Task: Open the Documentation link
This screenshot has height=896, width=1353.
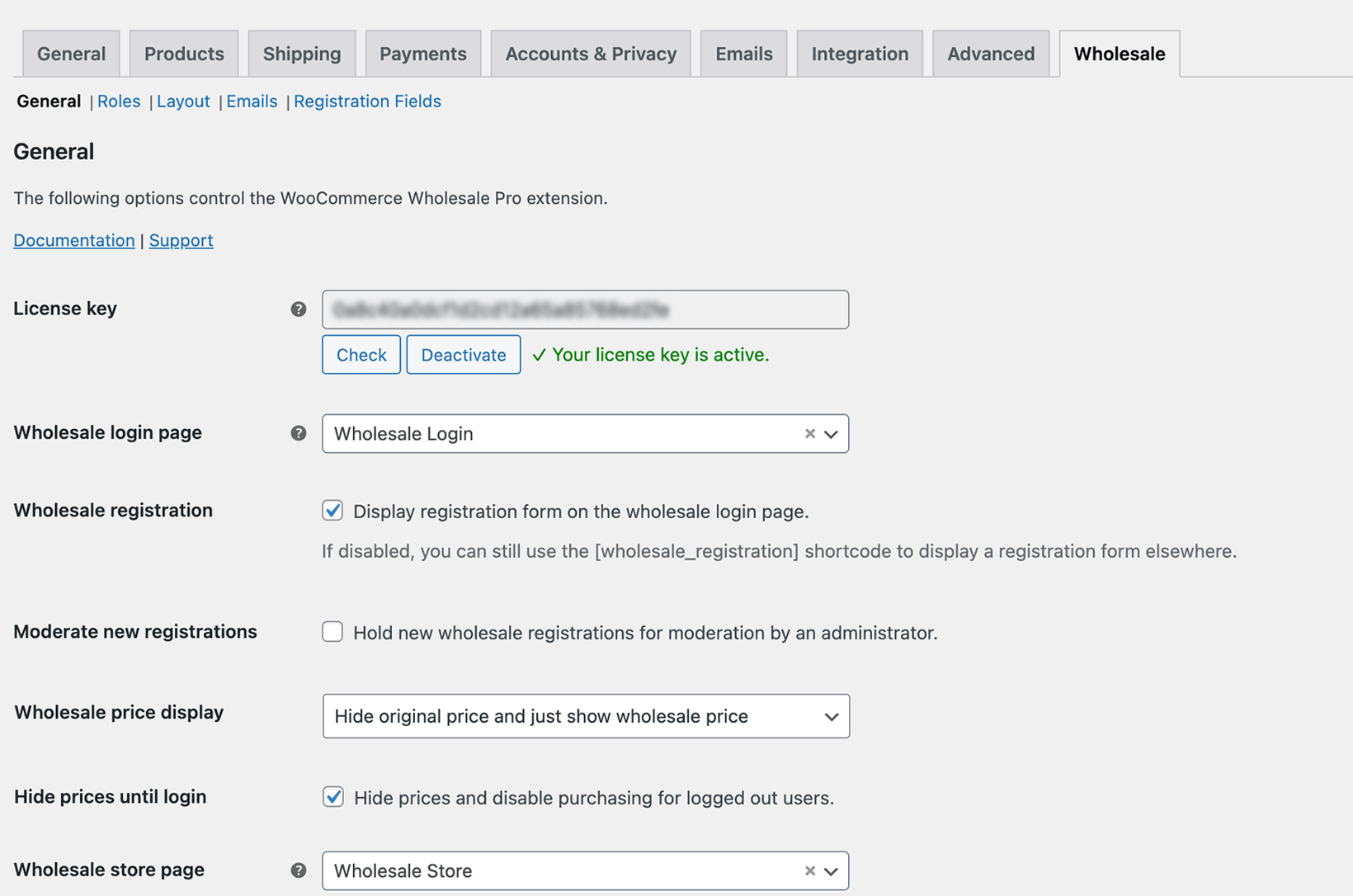Action: tap(73, 240)
